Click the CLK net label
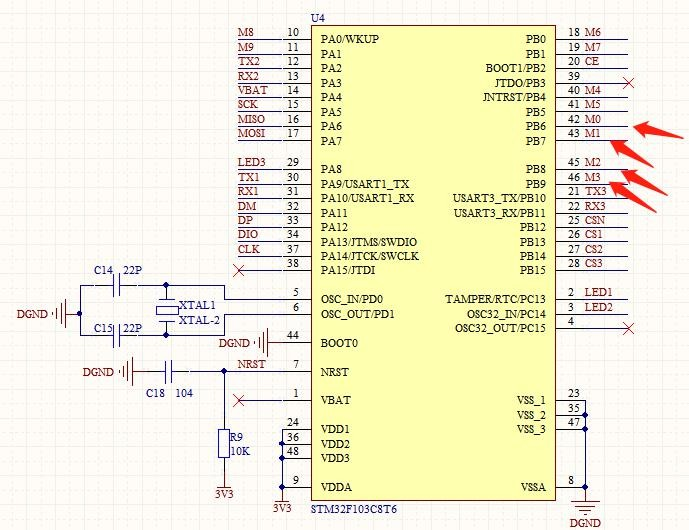689x530 pixels. click(x=249, y=249)
